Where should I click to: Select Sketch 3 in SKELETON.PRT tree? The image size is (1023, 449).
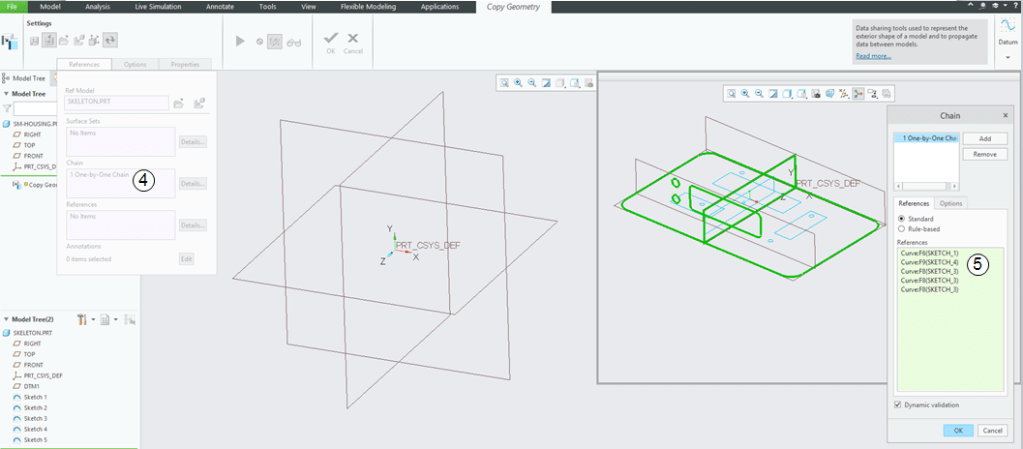(x=36, y=418)
